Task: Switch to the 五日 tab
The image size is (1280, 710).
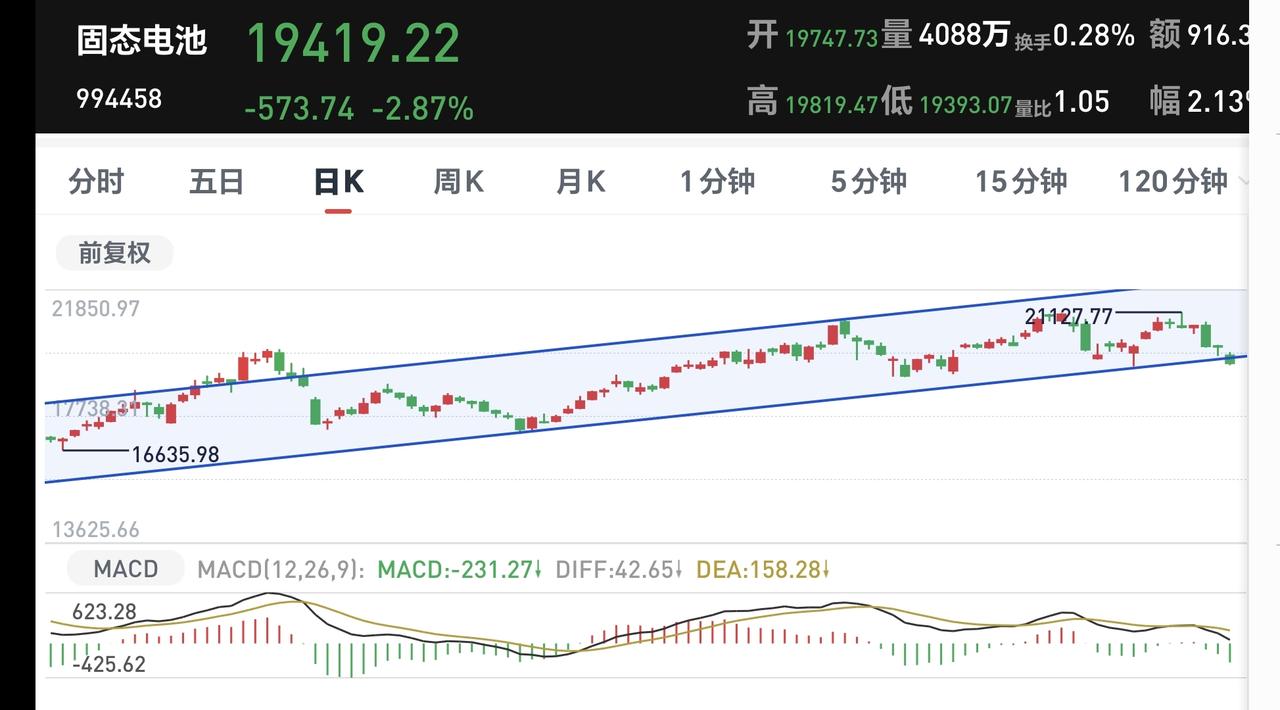Action: (217, 182)
